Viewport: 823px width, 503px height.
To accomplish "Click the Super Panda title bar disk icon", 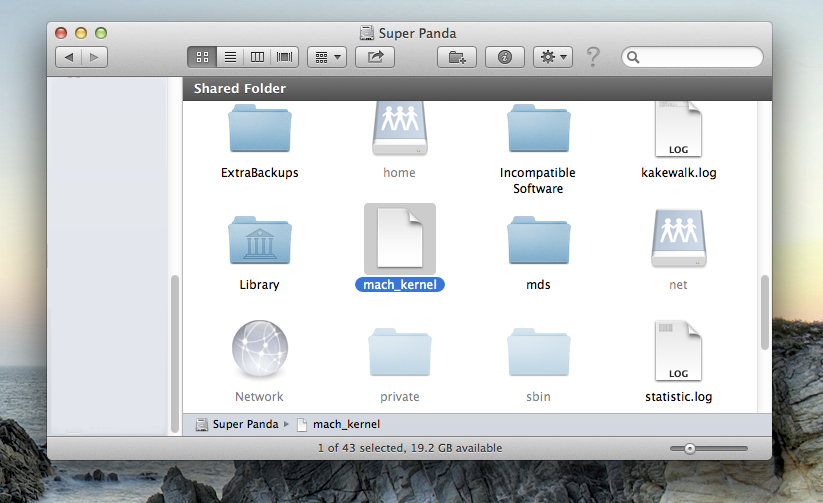I will tap(366, 33).
